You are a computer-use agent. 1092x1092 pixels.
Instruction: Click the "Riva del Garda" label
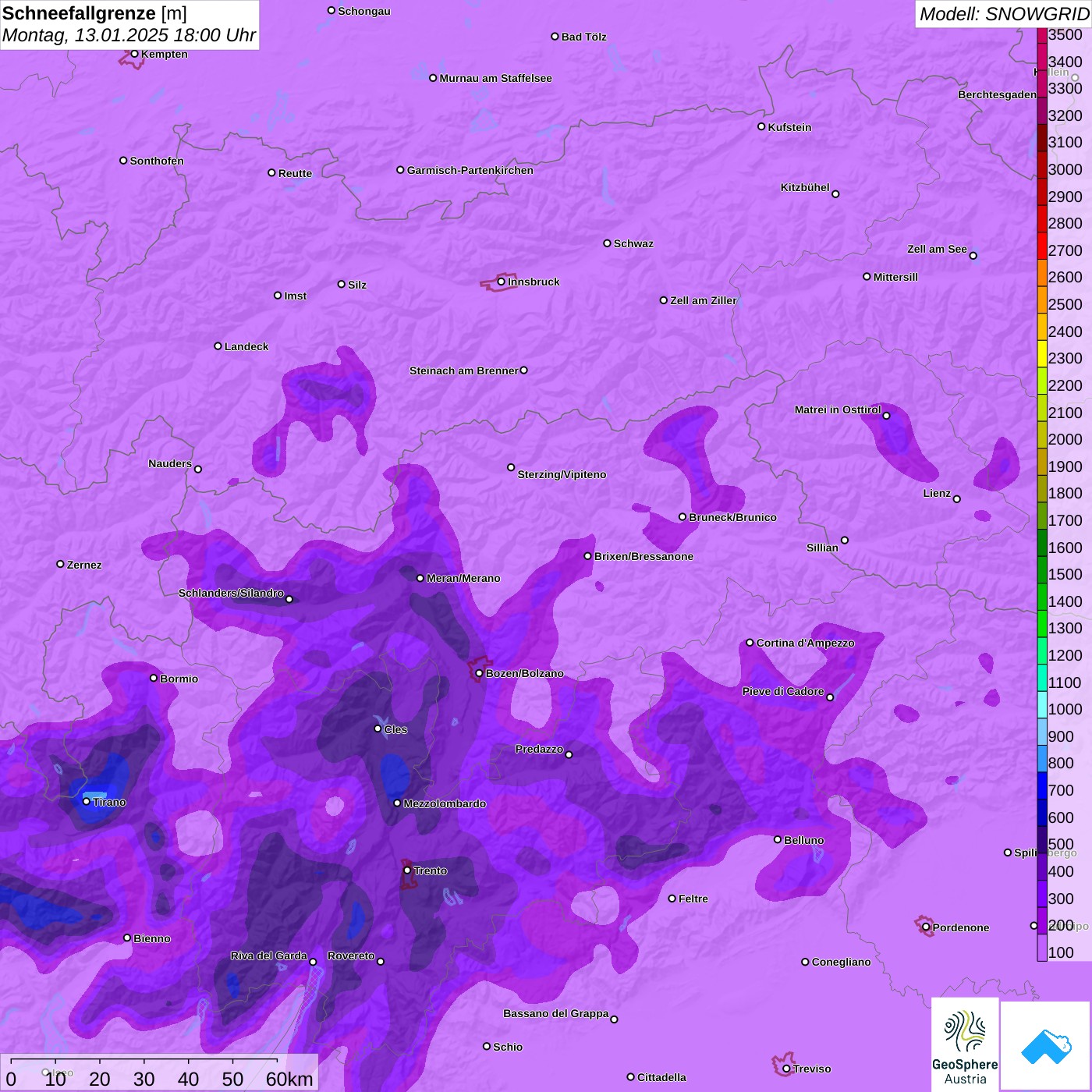point(269,955)
